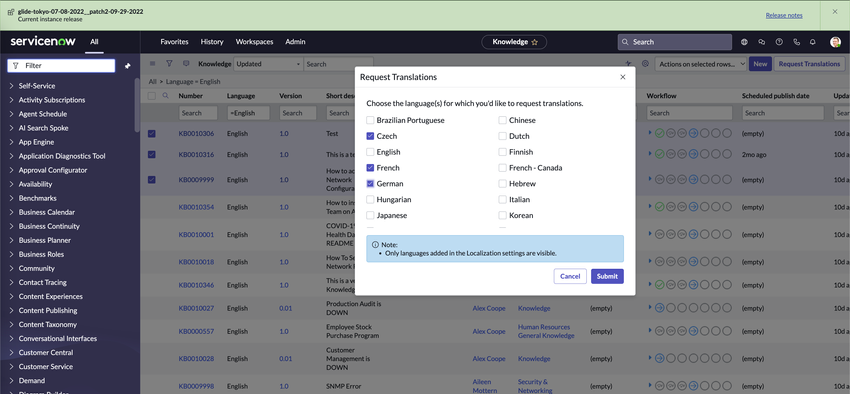850x394 pixels.
Task: Click the phone icon in the header
Action: 796,42
